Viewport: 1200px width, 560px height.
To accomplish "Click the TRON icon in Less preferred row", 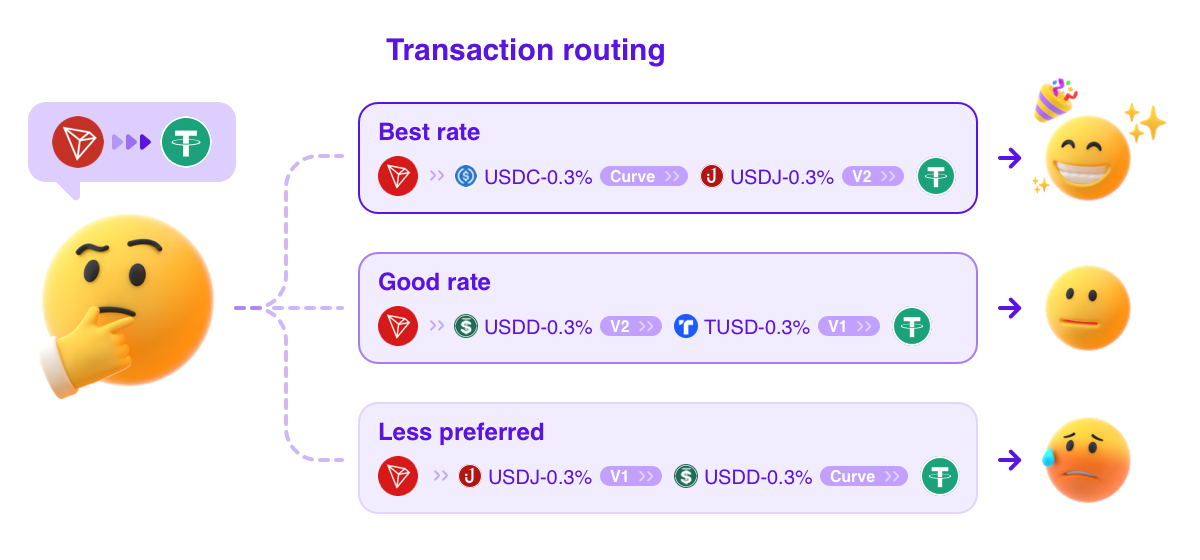I will (x=398, y=476).
